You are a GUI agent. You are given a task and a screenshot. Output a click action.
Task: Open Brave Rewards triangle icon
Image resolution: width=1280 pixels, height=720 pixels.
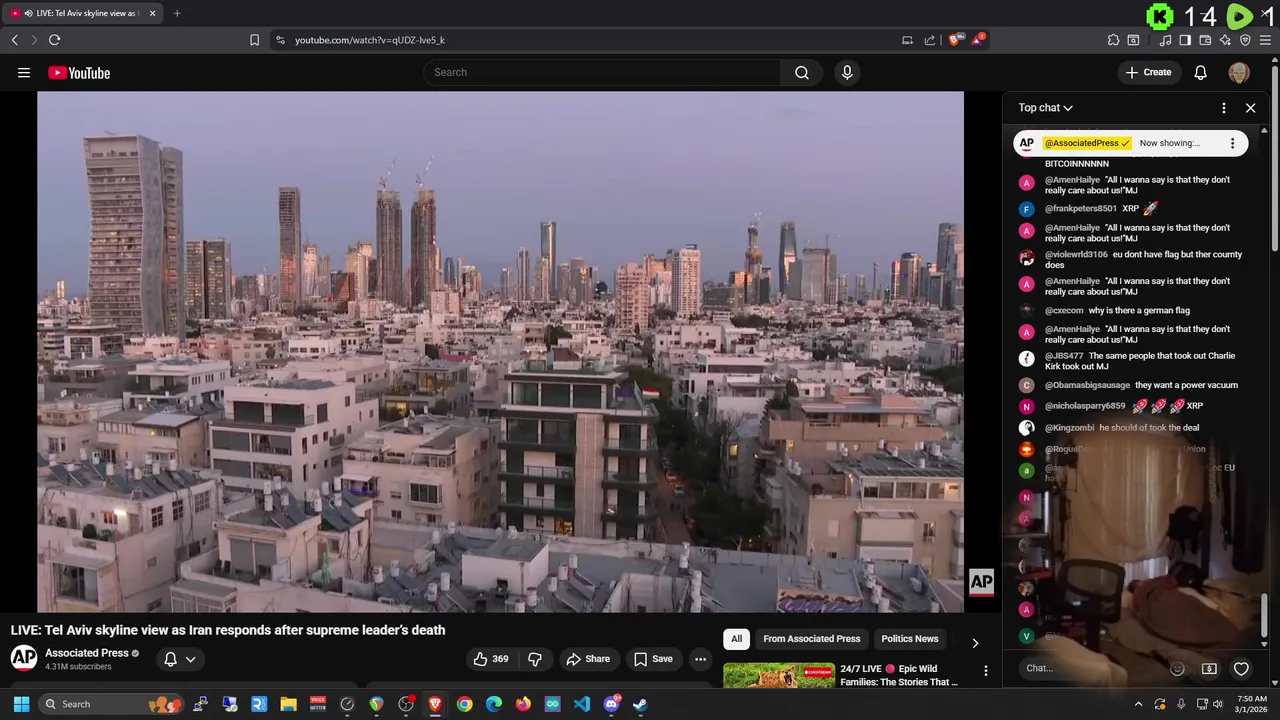979,40
